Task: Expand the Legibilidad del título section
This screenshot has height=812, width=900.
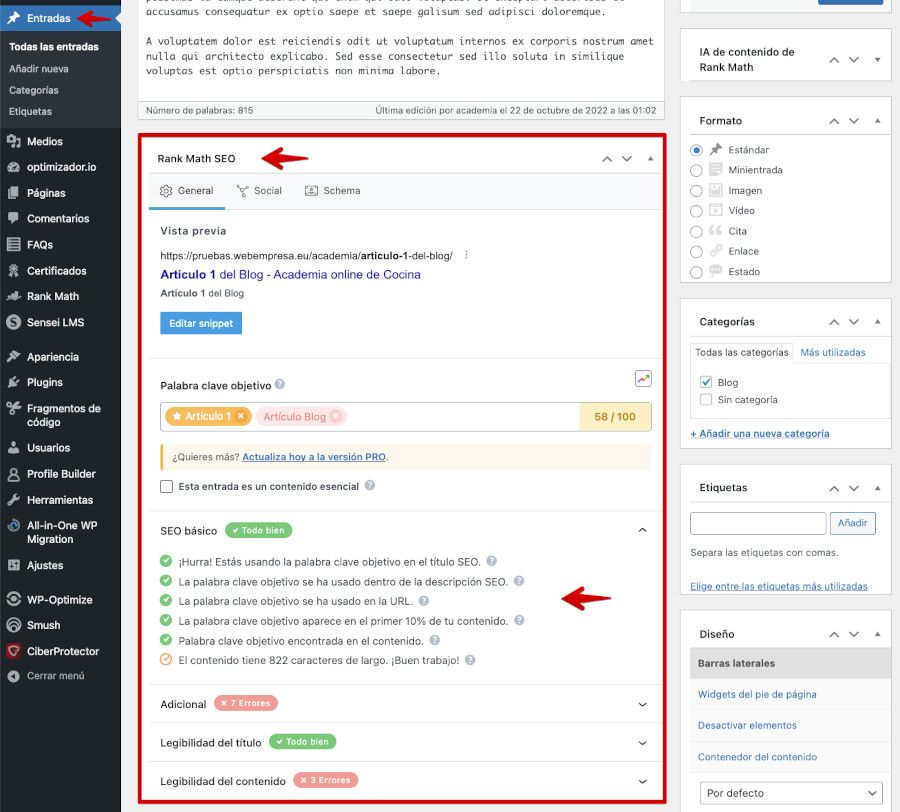Action: pyautogui.click(x=642, y=743)
